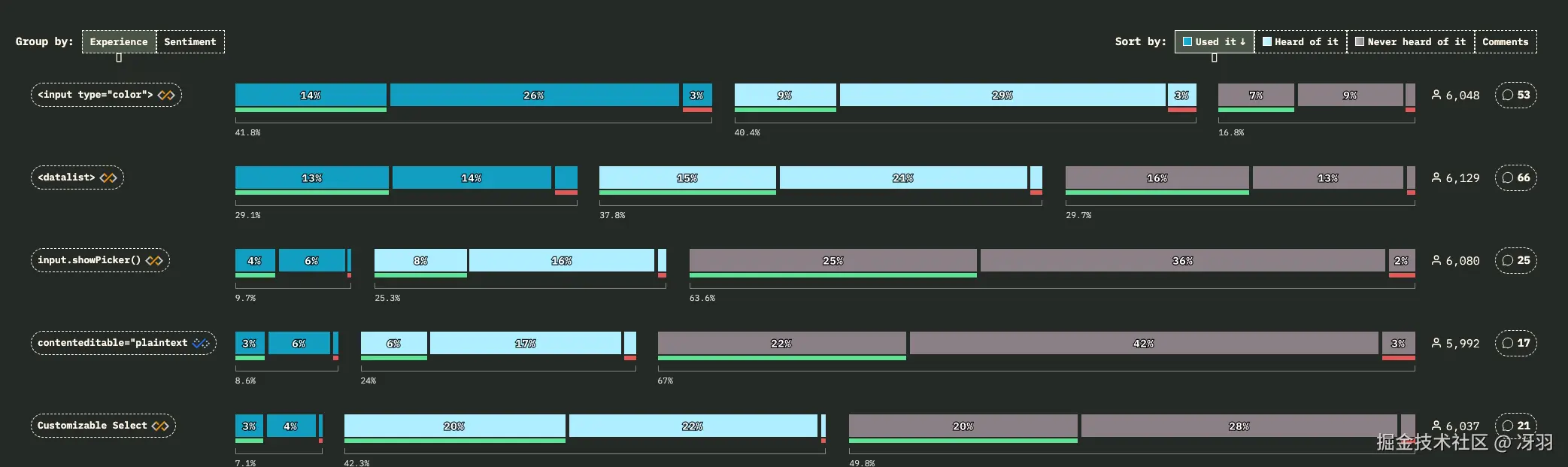Select the 22% never-heard bar for contenteditable

pos(782,343)
